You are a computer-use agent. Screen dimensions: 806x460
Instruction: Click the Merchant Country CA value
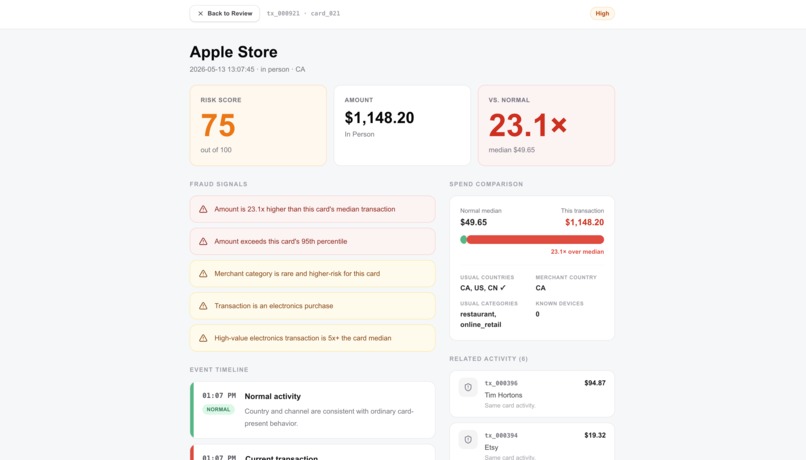[x=540, y=288]
